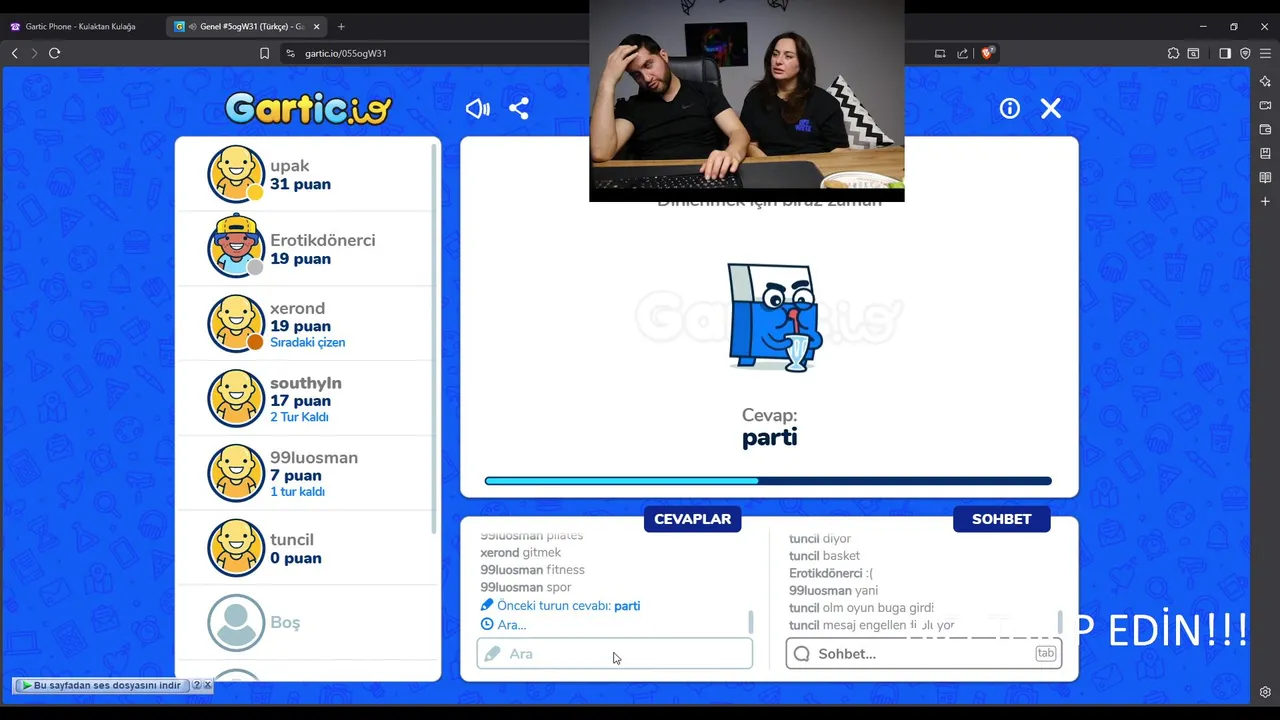Click the Ara answer input field

tap(615, 654)
